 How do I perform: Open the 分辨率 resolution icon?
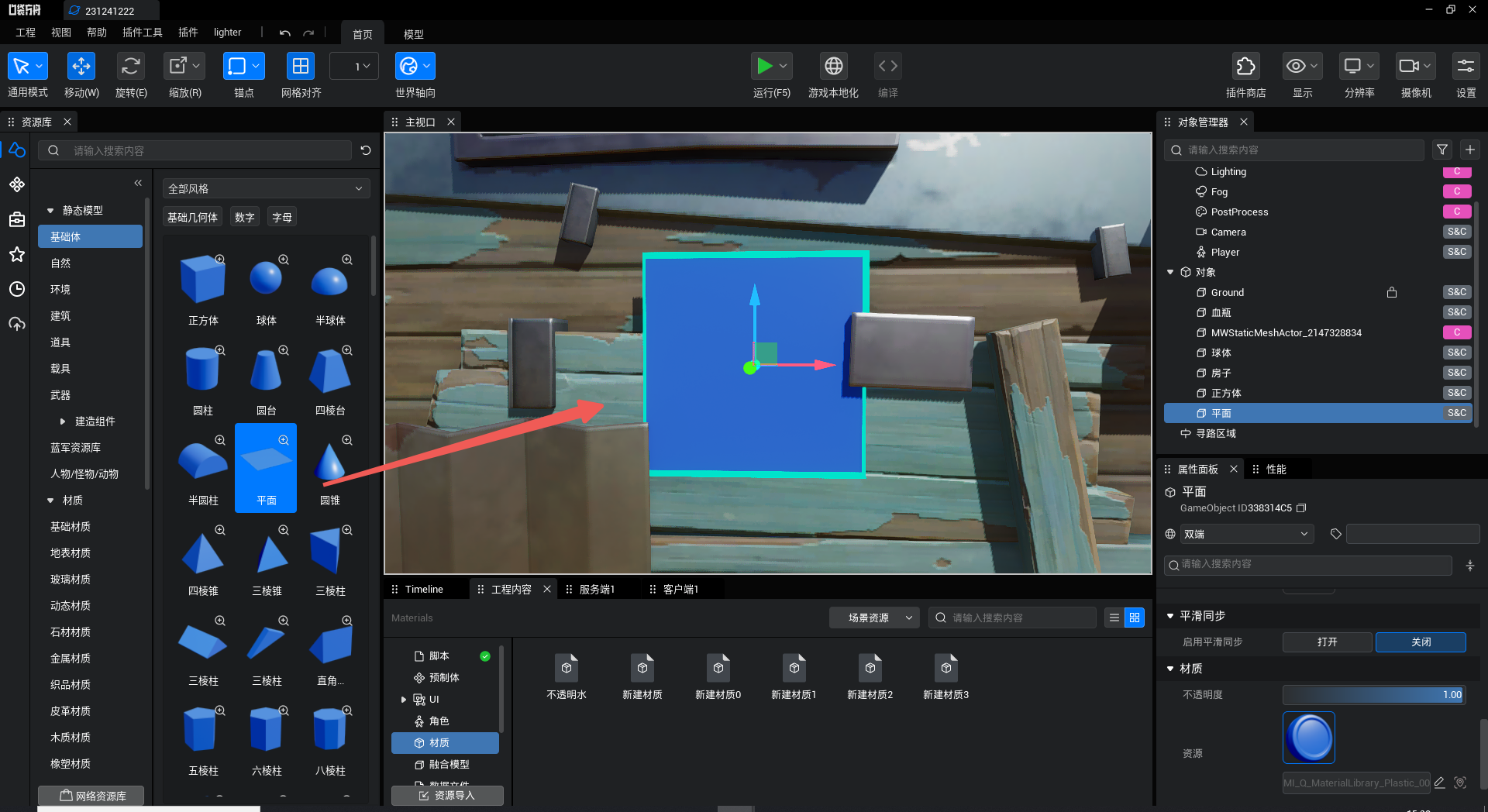point(1352,67)
